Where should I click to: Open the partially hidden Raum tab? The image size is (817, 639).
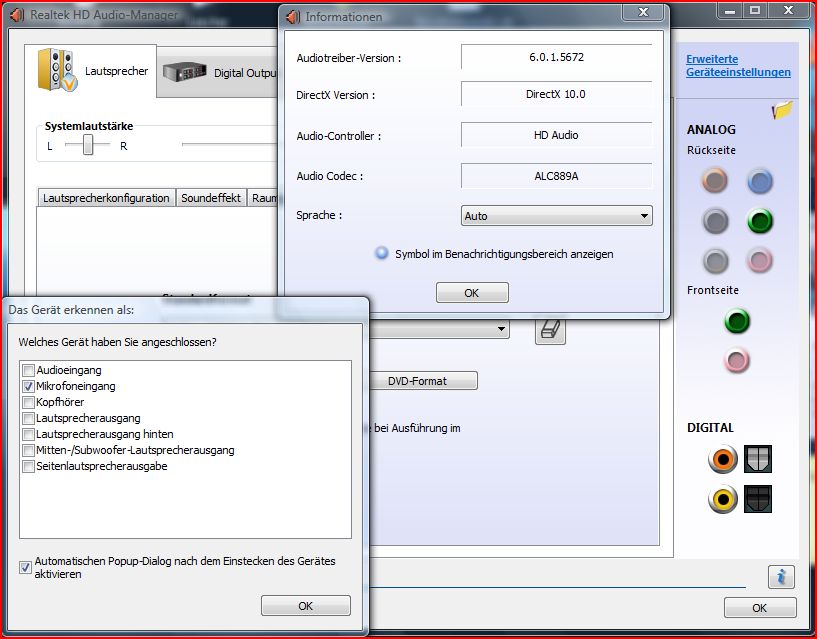pyautogui.click(x=264, y=198)
